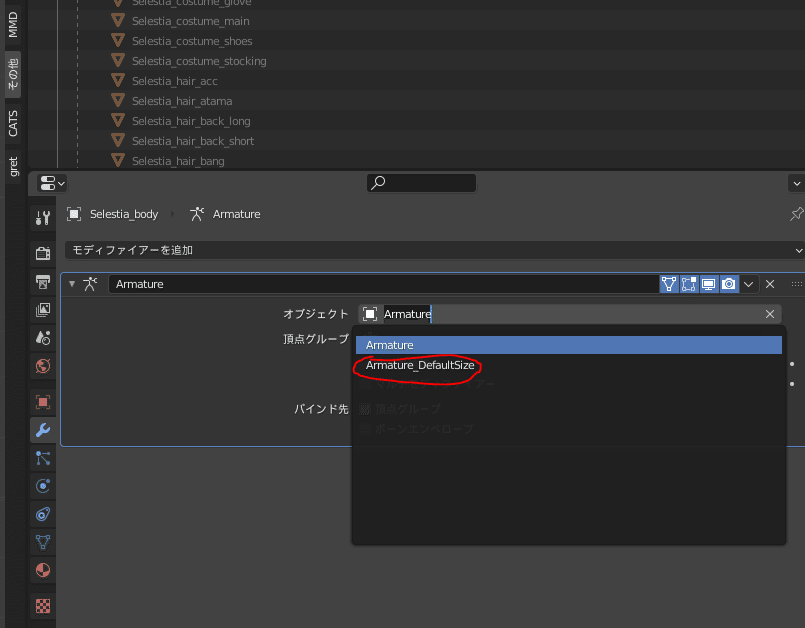The width and height of the screenshot is (805, 628).
Task: Remove the Armature modifier
Action: (x=770, y=284)
